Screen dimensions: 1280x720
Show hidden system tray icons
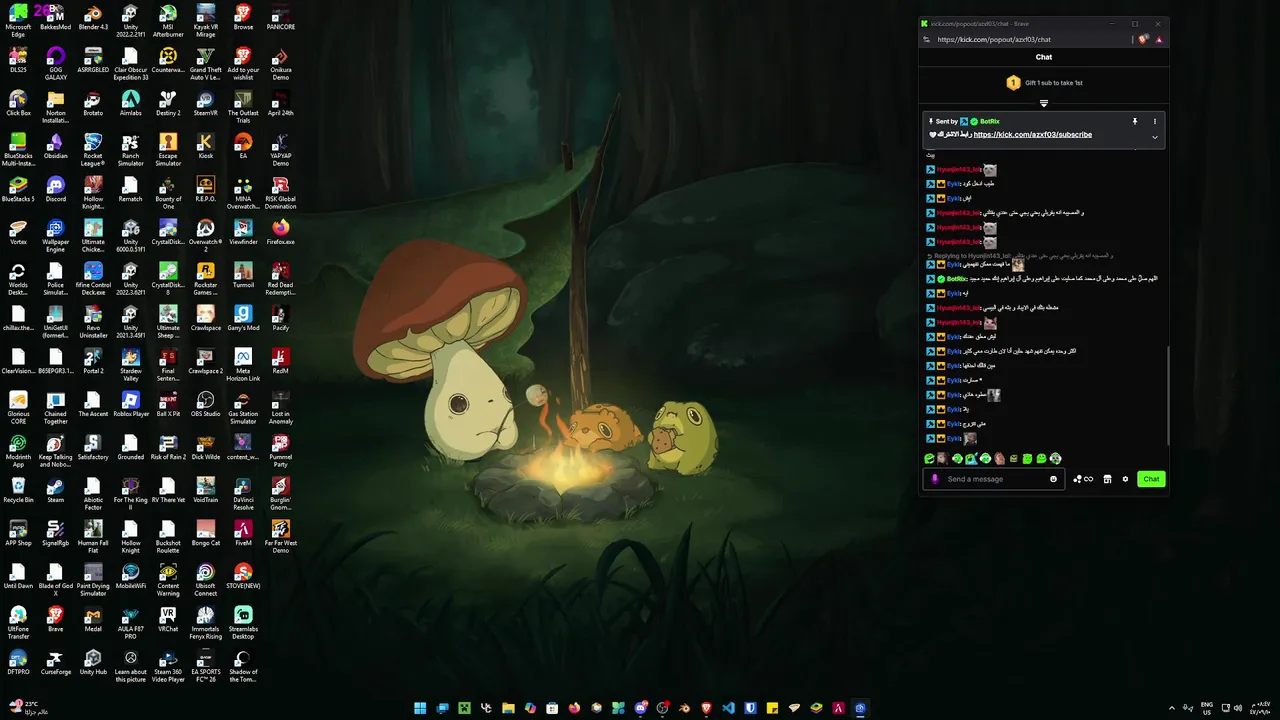pyautogui.click(x=1174, y=708)
